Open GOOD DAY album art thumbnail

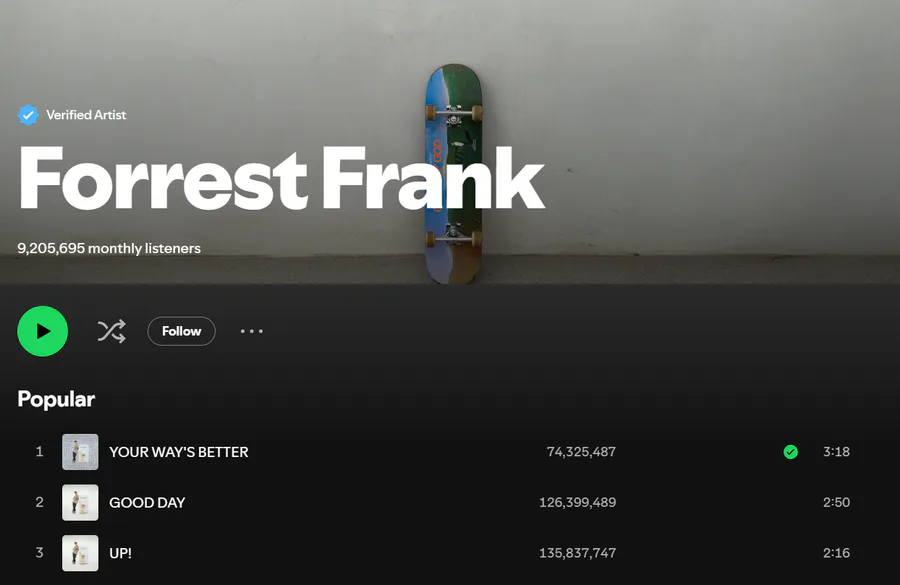point(80,502)
